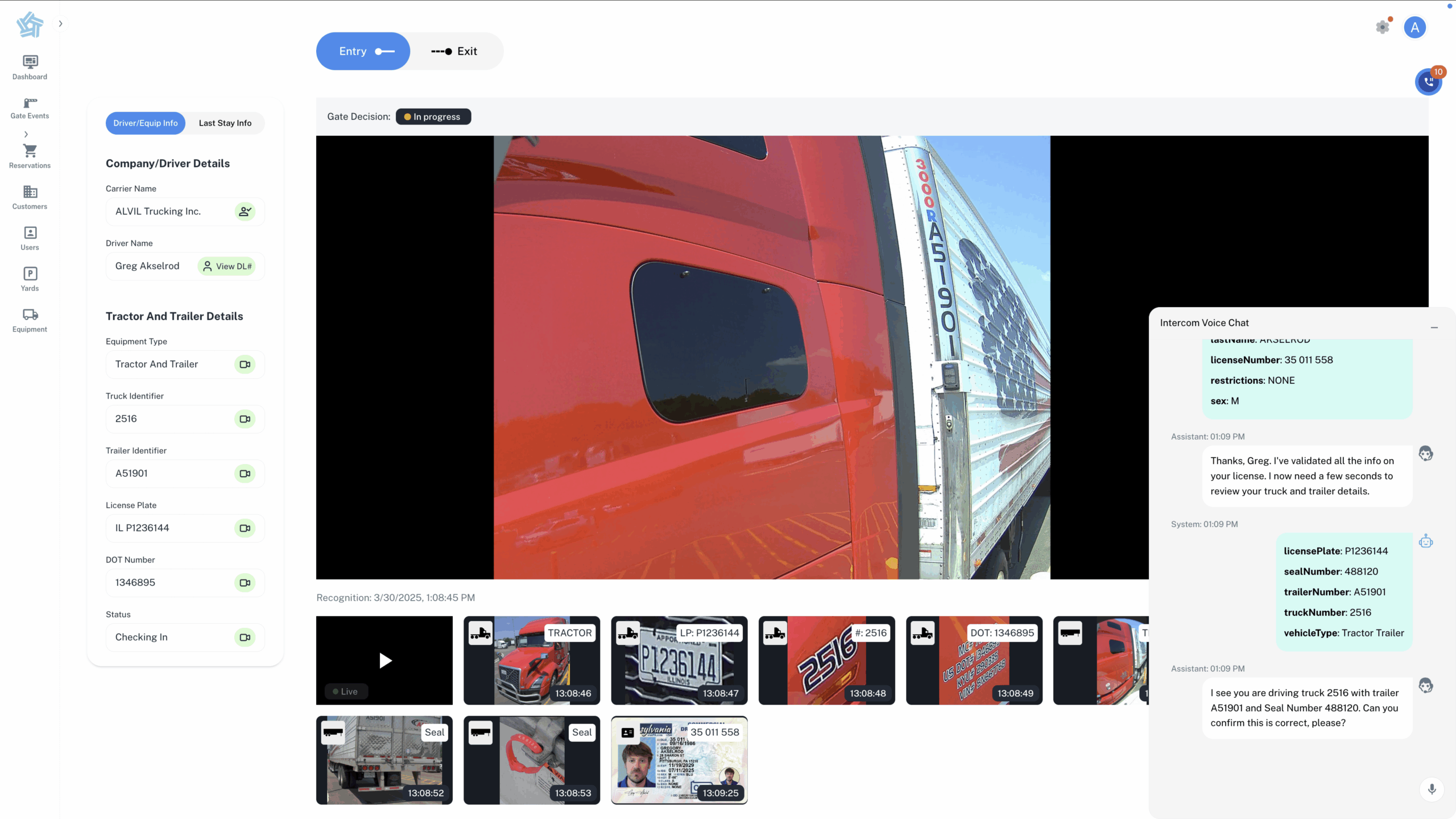Viewport: 1456px width, 819px height.
Task: Click the Intercom Voice Chat title
Action: 1204,323
